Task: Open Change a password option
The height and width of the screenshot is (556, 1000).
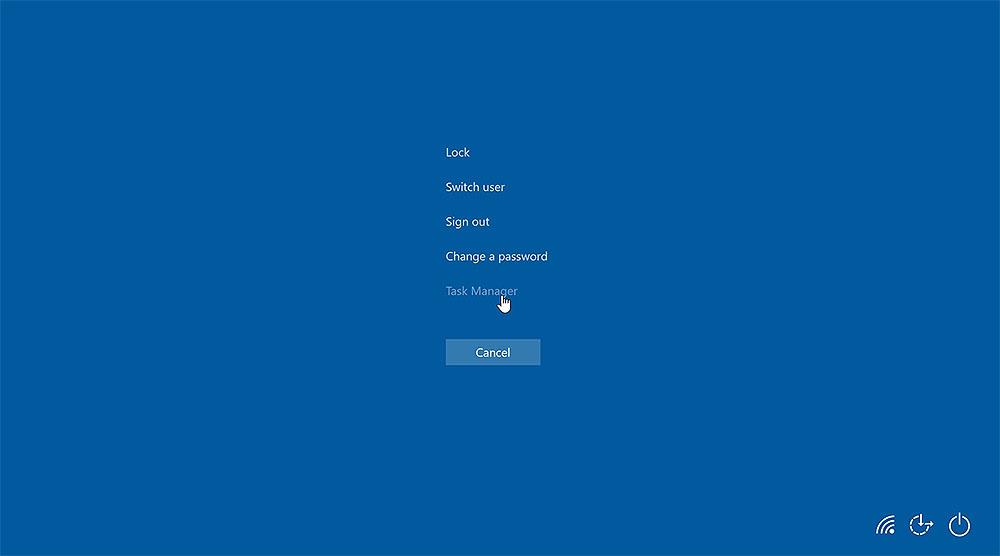Action: [496, 256]
